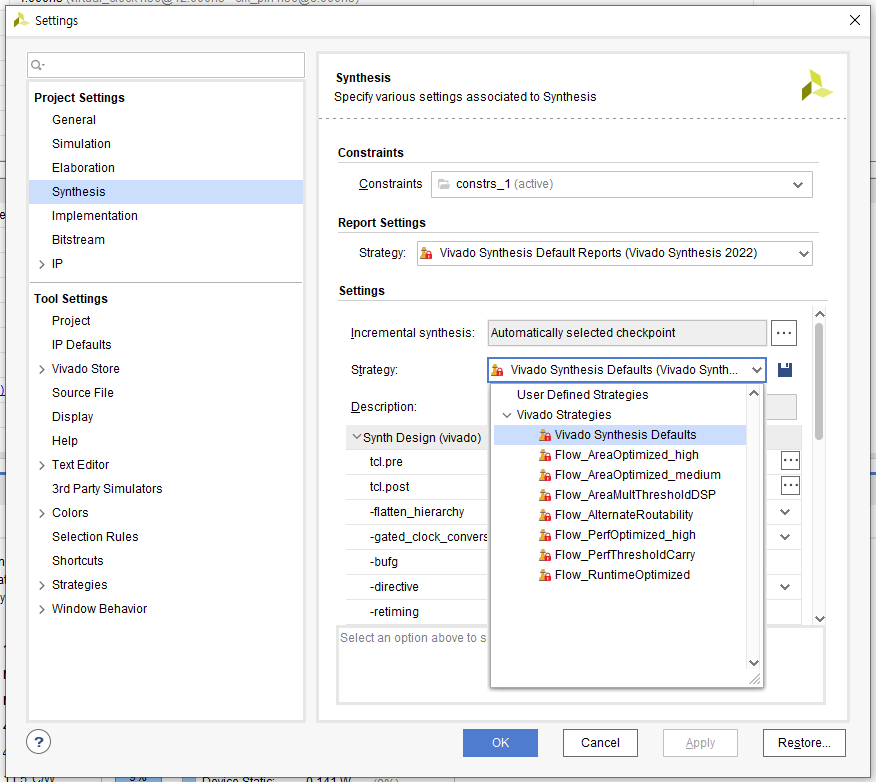Expand the Colors node
This screenshot has height=782, width=876.
pos(41,513)
